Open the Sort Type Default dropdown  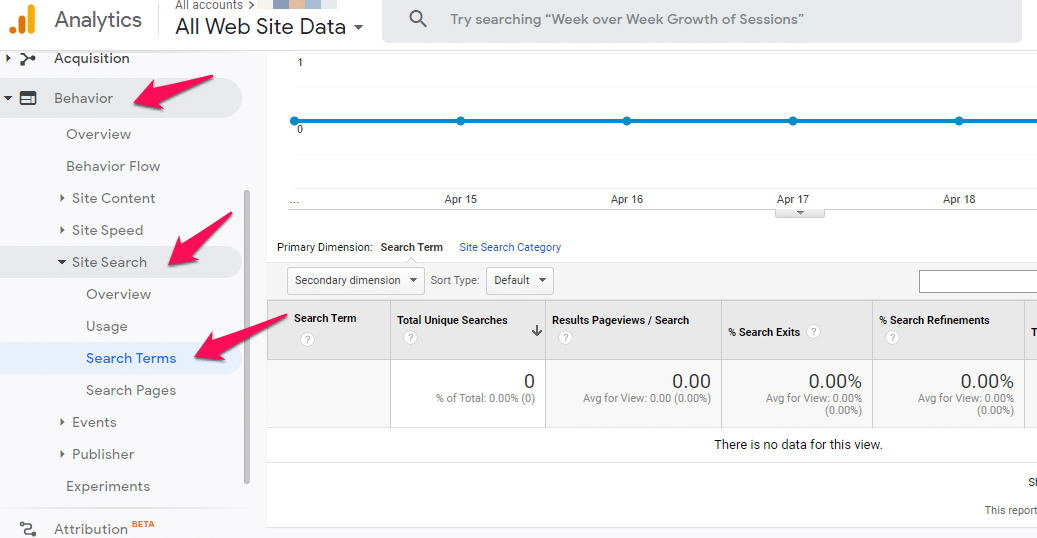coord(519,280)
